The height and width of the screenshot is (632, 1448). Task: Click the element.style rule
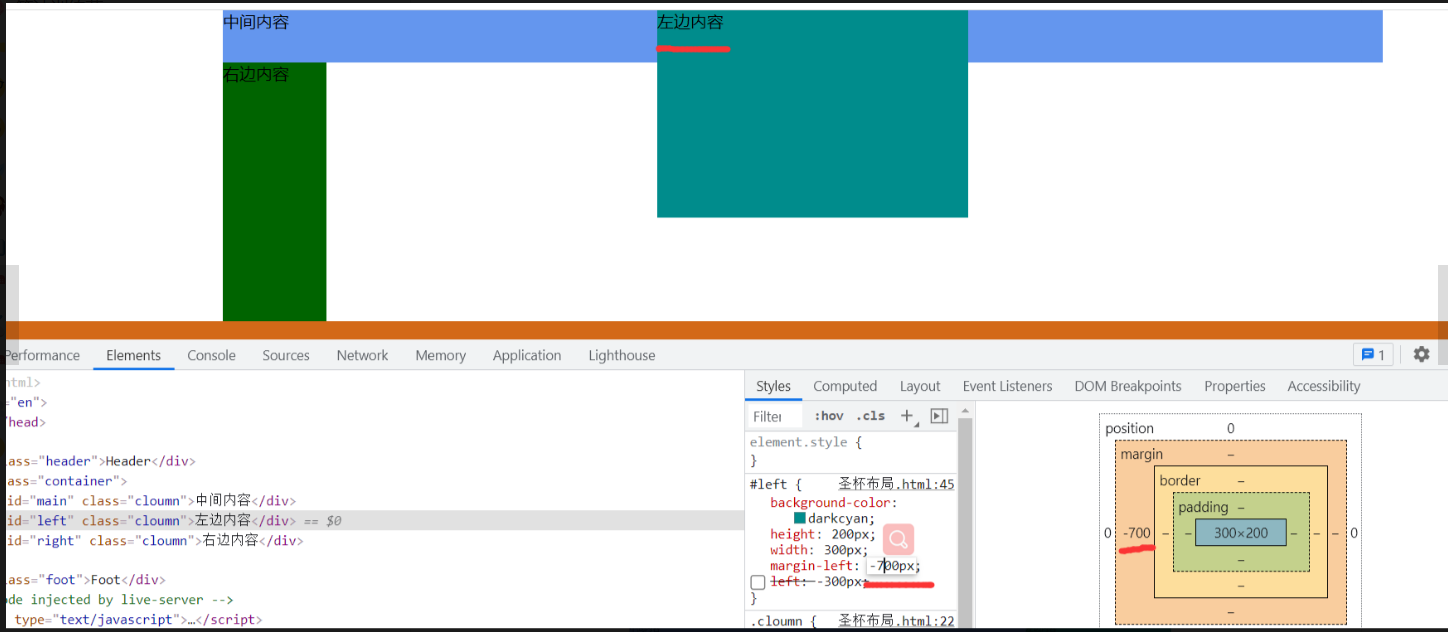pos(799,442)
